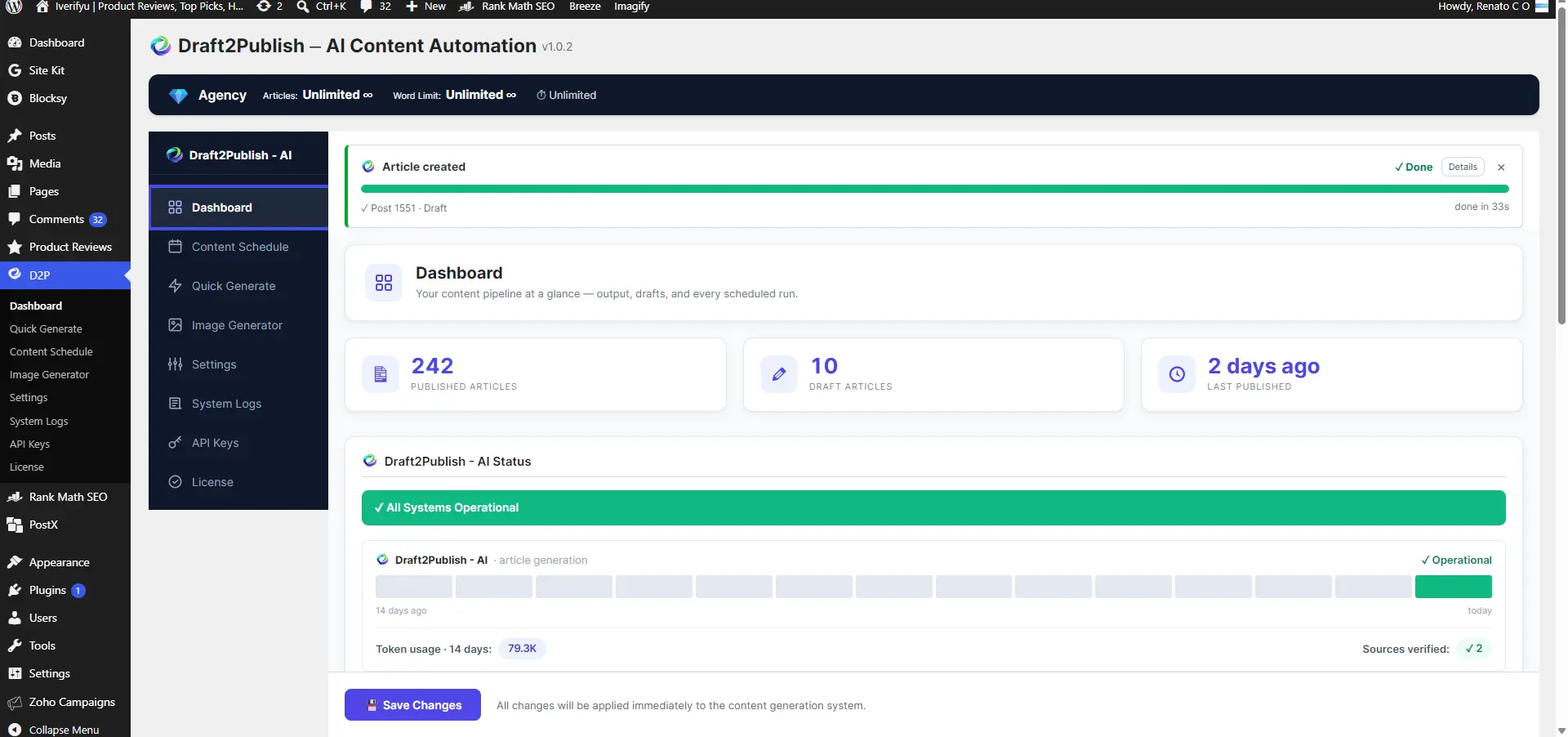
Task: Click the Save Changes button
Action: [412, 705]
